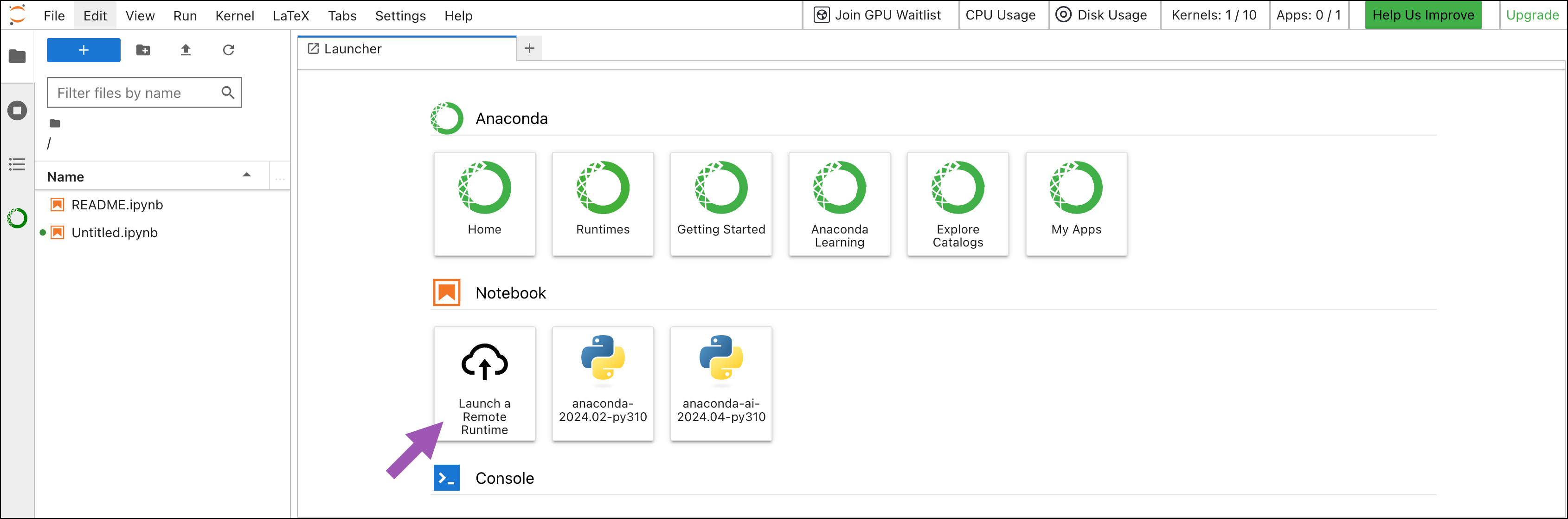This screenshot has width=1568, height=519.
Task: Open the running kernels sidebar panel
Action: point(17,111)
